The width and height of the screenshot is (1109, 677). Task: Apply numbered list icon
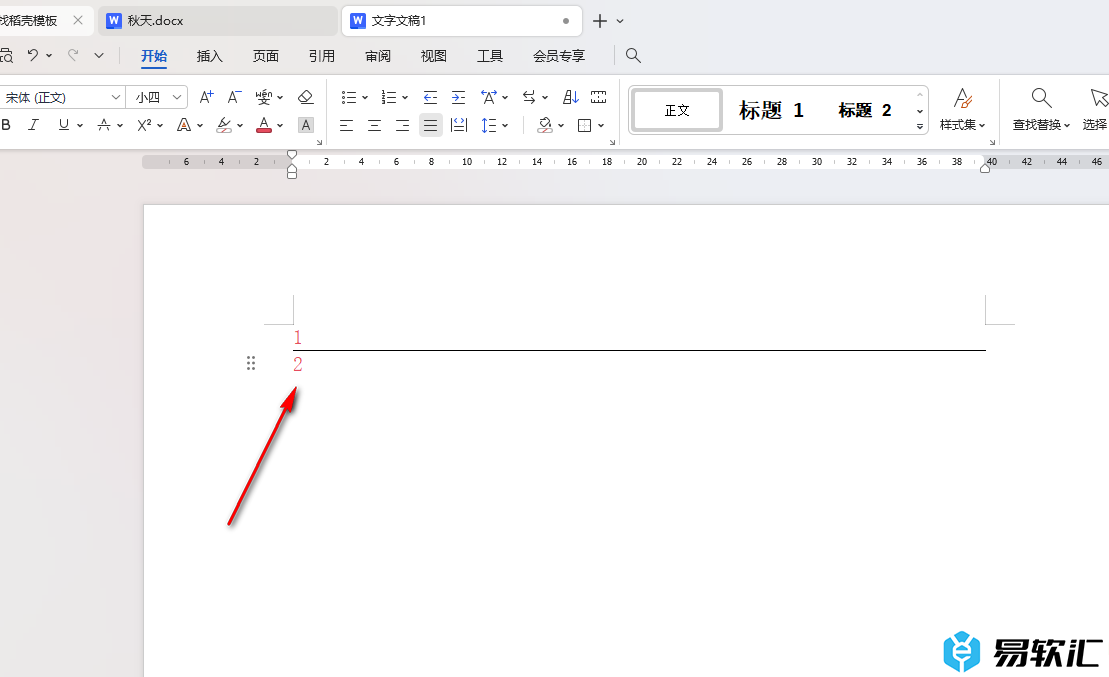click(389, 97)
